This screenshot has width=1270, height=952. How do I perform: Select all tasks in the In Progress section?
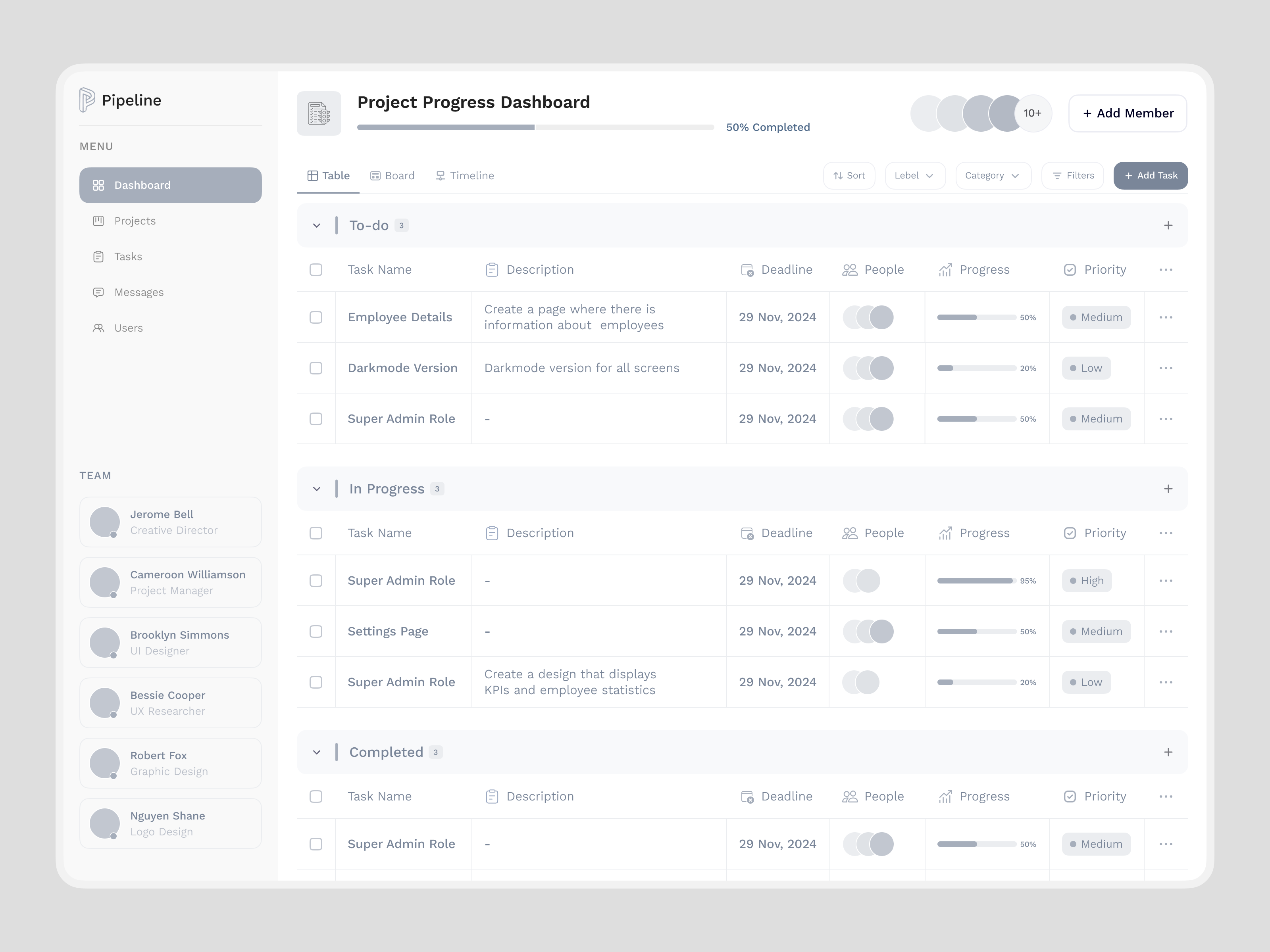[316, 533]
